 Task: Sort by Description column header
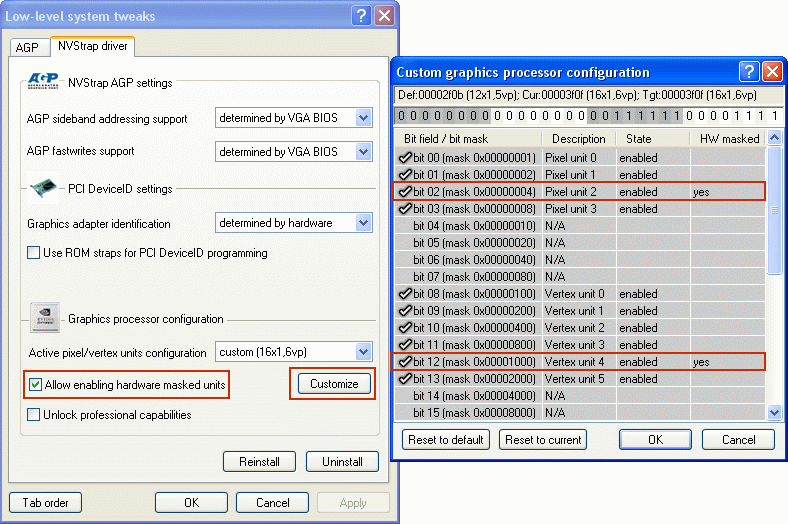point(579,139)
